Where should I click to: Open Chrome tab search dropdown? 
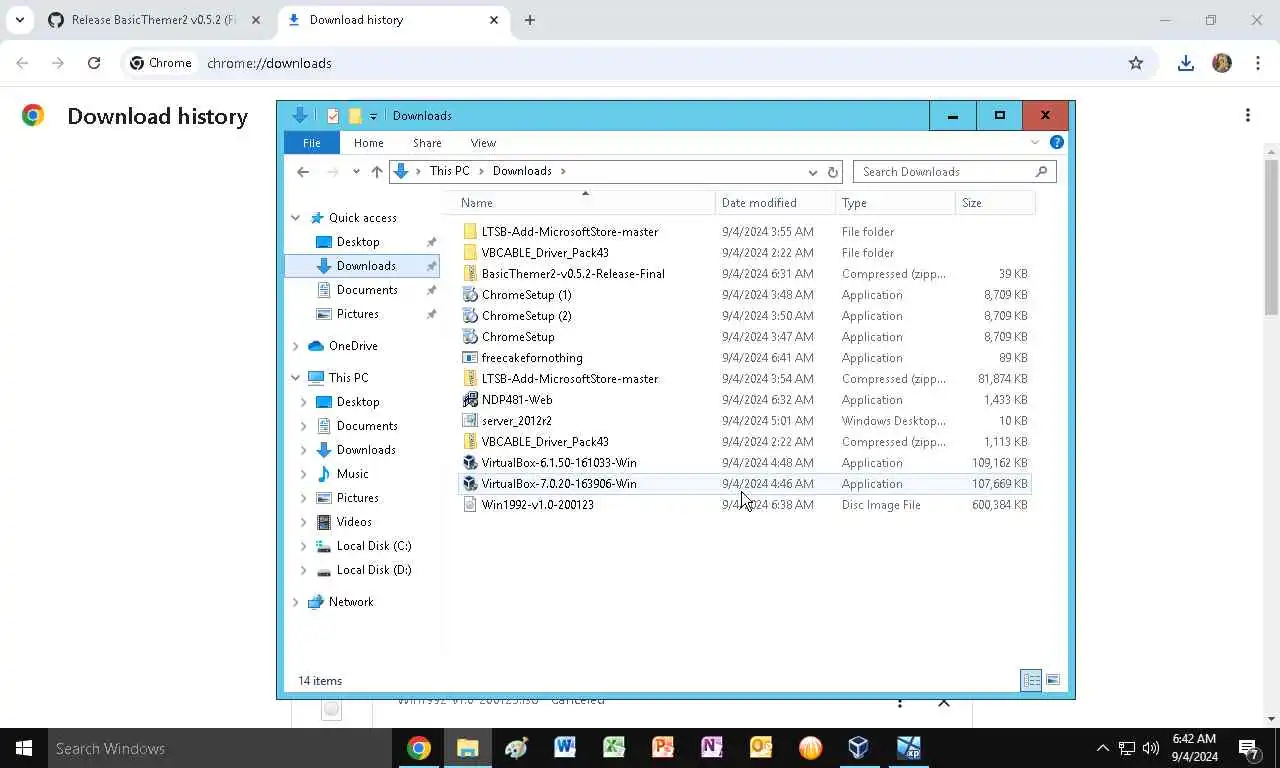(x=20, y=20)
